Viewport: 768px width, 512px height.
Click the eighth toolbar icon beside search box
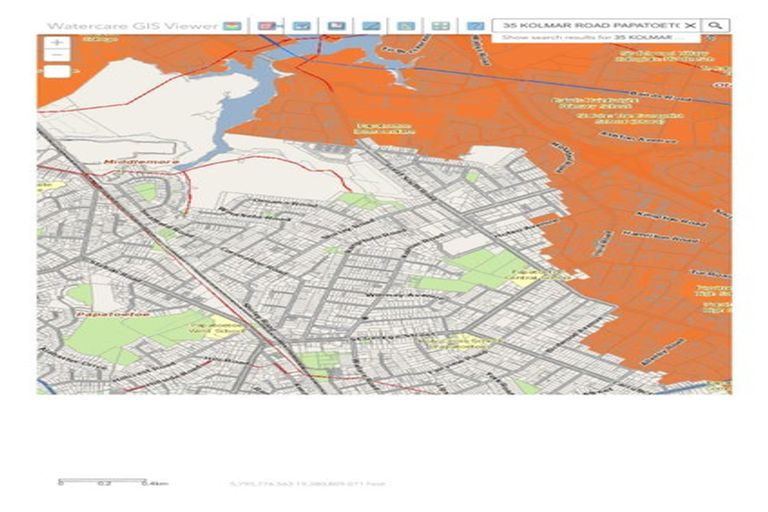[x=475, y=24]
